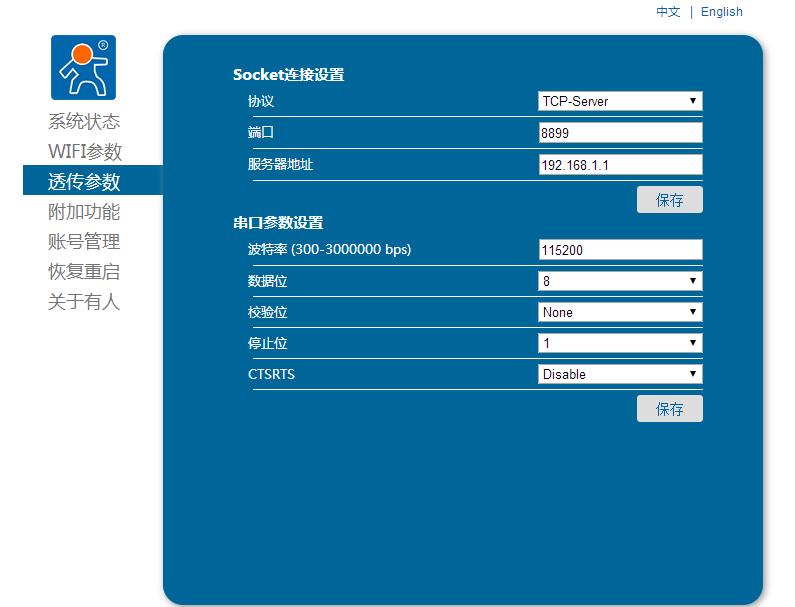Go to the WIFI参数 page

tap(85, 152)
